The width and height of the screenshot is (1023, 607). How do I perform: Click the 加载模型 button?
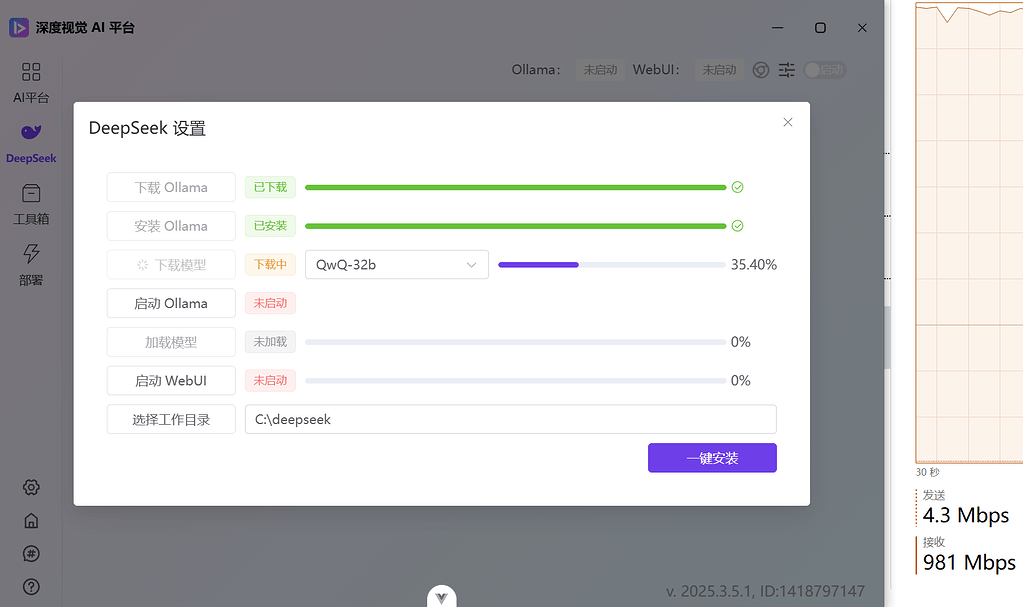click(171, 342)
